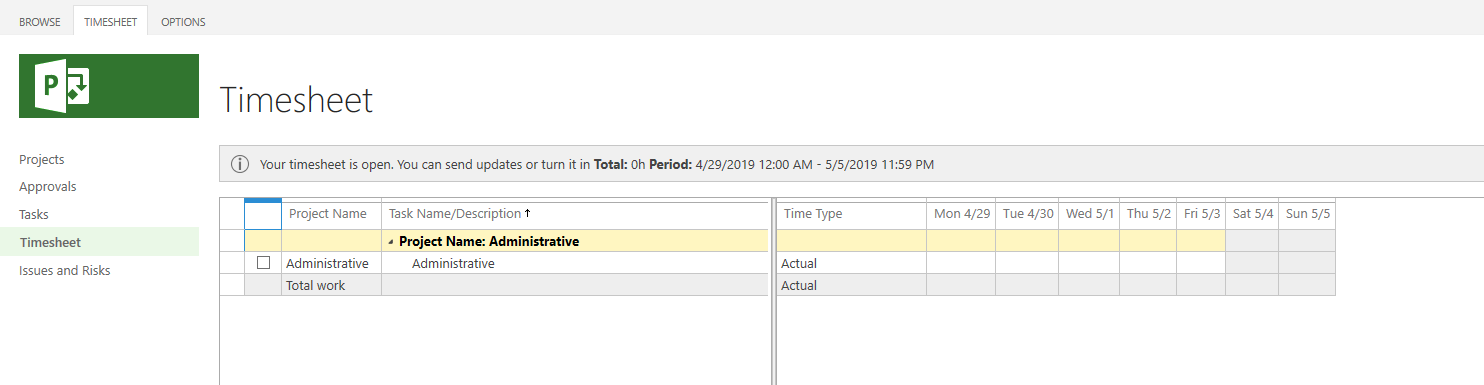Image resolution: width=1484 pixels, height=385 pixels.
Task: Go to Projects in the sidebar
Action: coord(42,159)
